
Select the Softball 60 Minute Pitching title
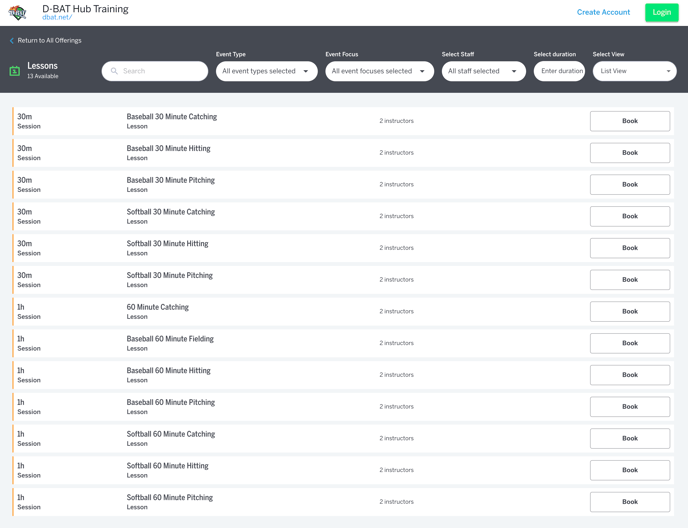click(169, 497)
